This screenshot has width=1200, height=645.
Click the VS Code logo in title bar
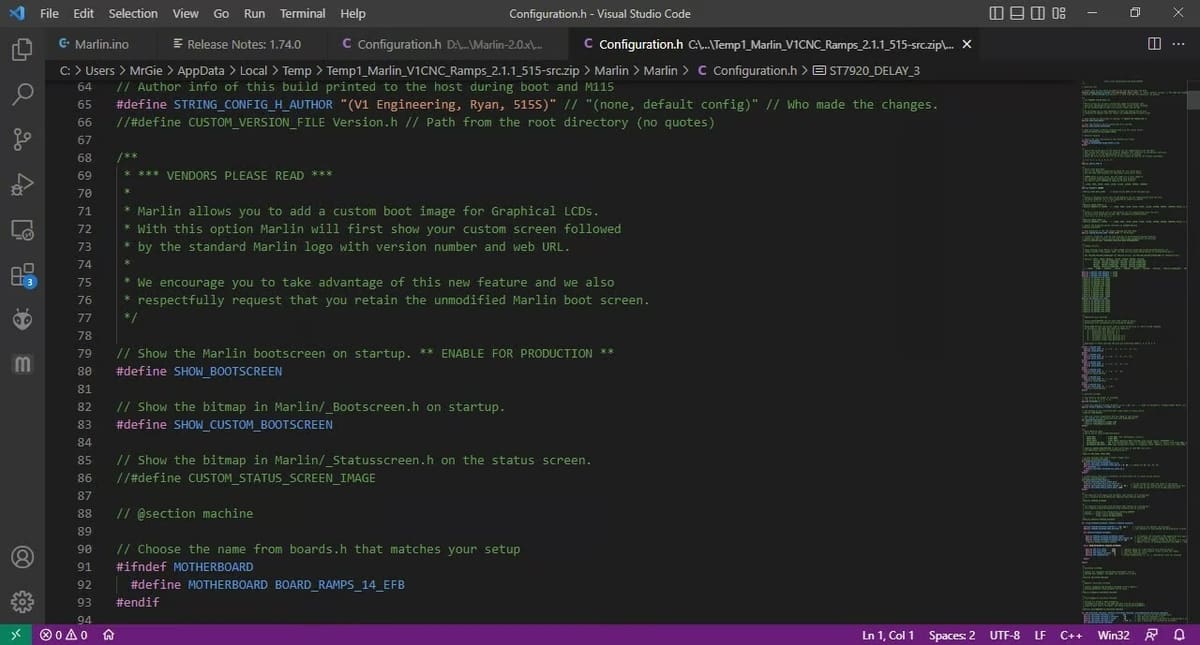click(15, 13)
